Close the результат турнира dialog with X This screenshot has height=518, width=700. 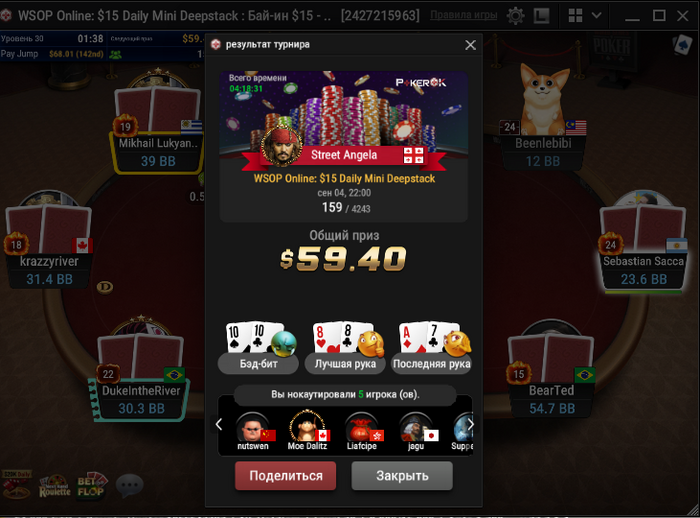[x=470, y=45]
